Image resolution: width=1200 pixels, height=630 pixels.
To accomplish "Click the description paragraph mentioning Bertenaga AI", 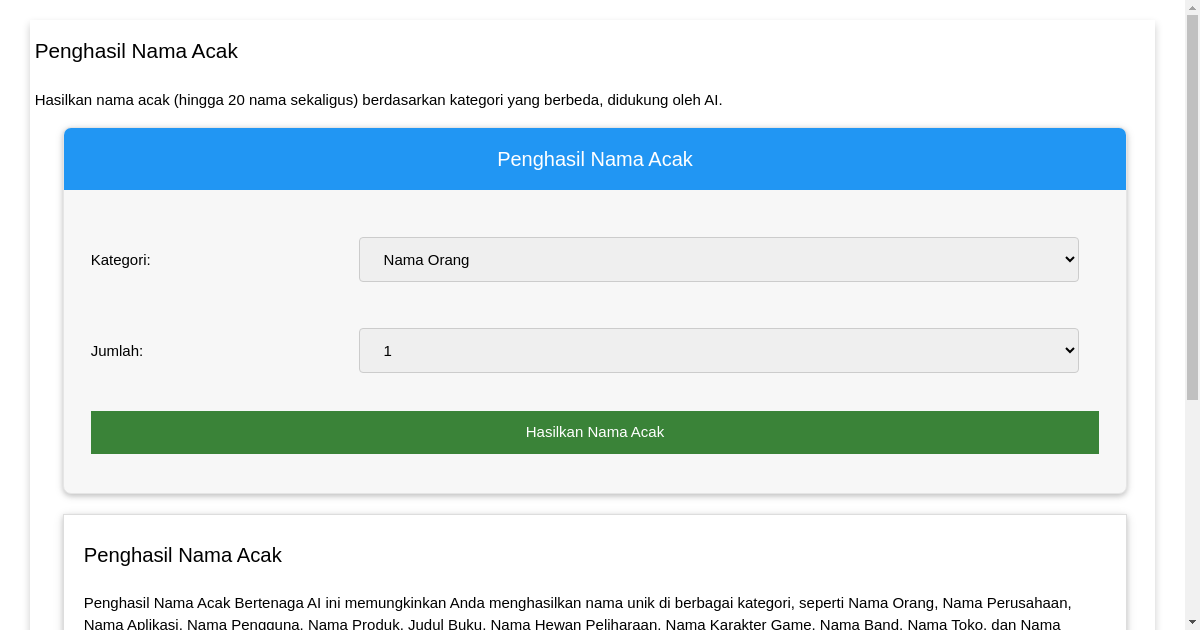I will 578,603.
